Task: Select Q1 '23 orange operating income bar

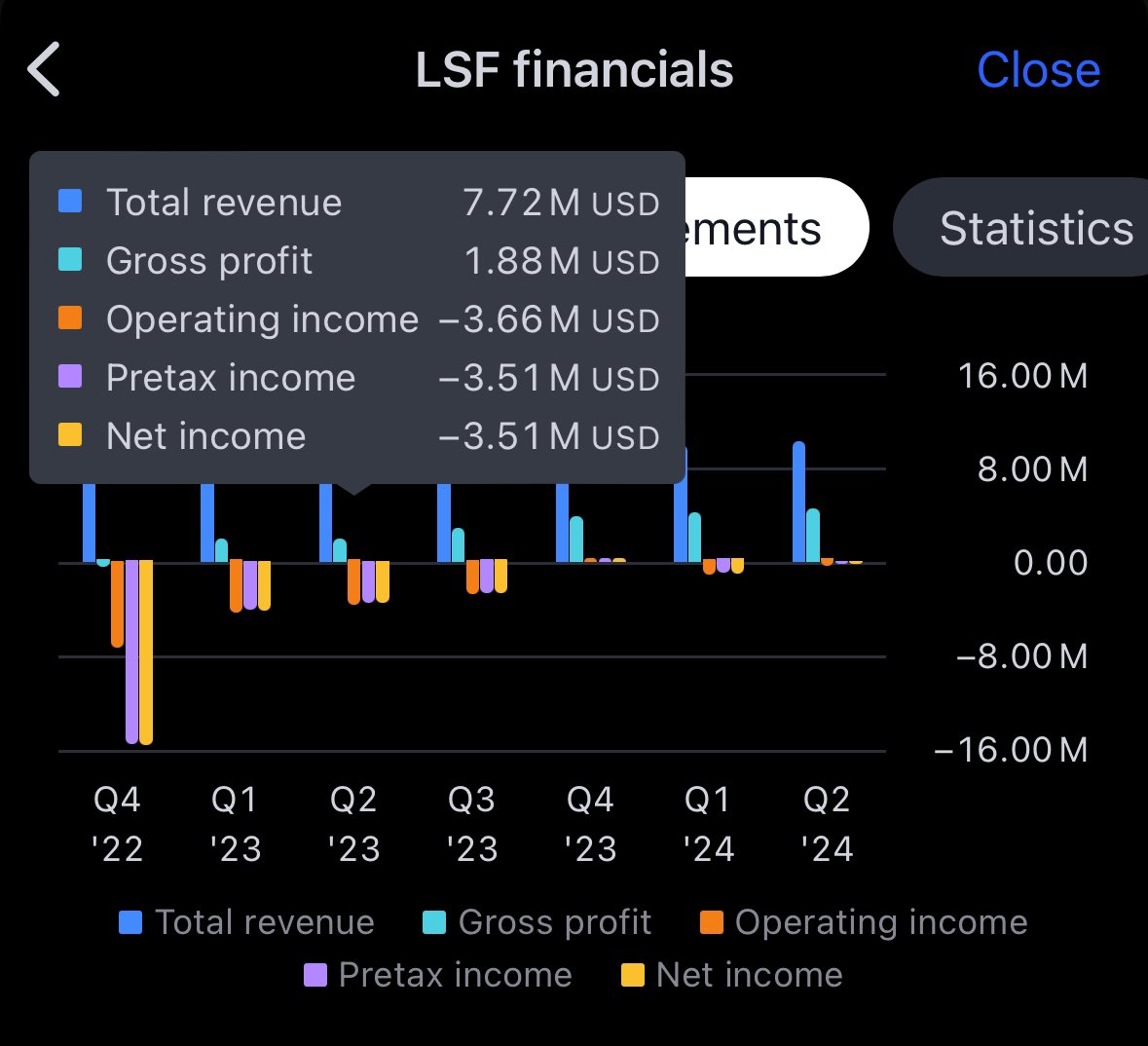Action: tap(236, 586)
